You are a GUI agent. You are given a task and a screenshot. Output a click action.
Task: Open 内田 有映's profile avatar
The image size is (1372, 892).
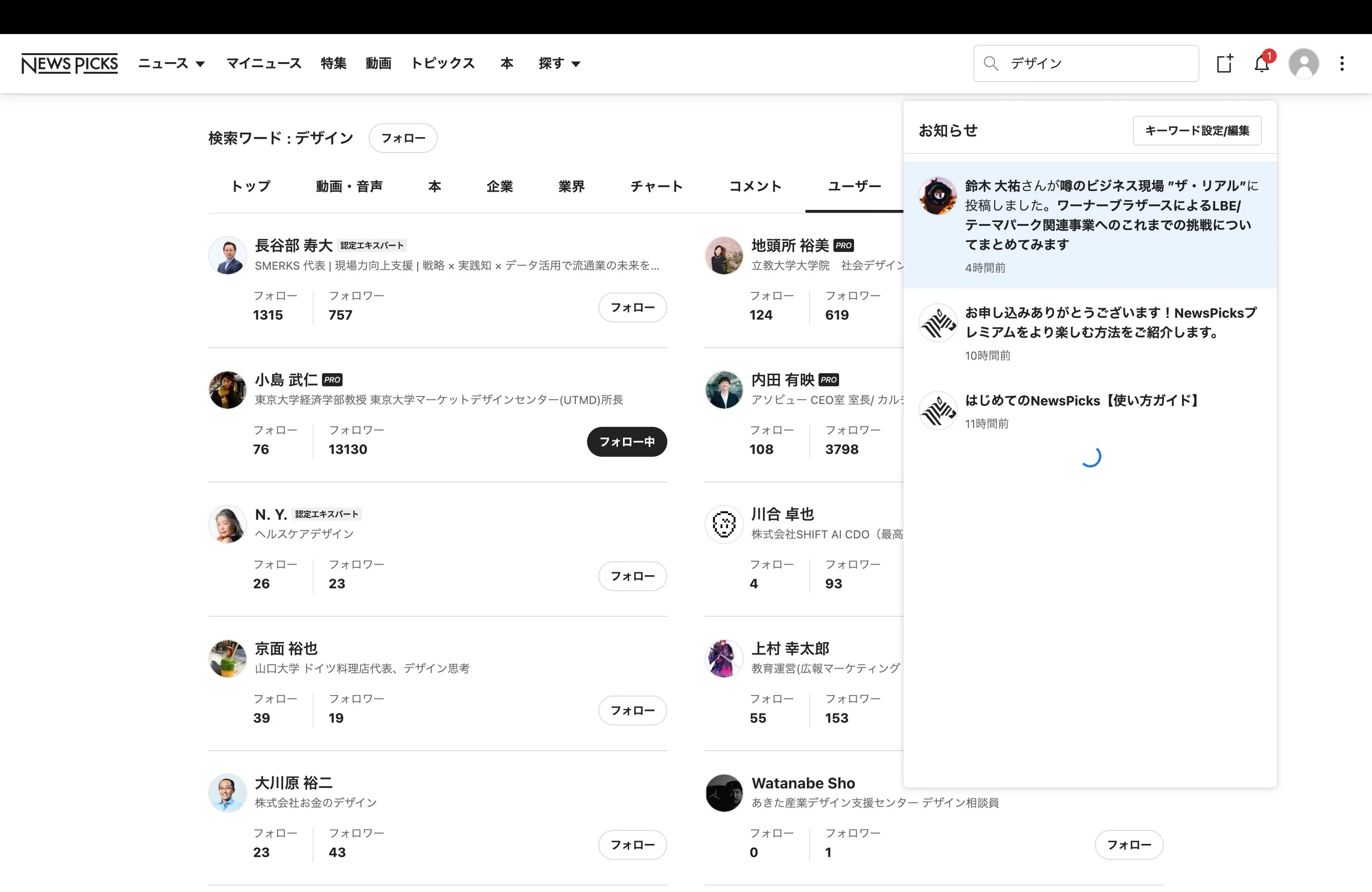tap(723, 390)
